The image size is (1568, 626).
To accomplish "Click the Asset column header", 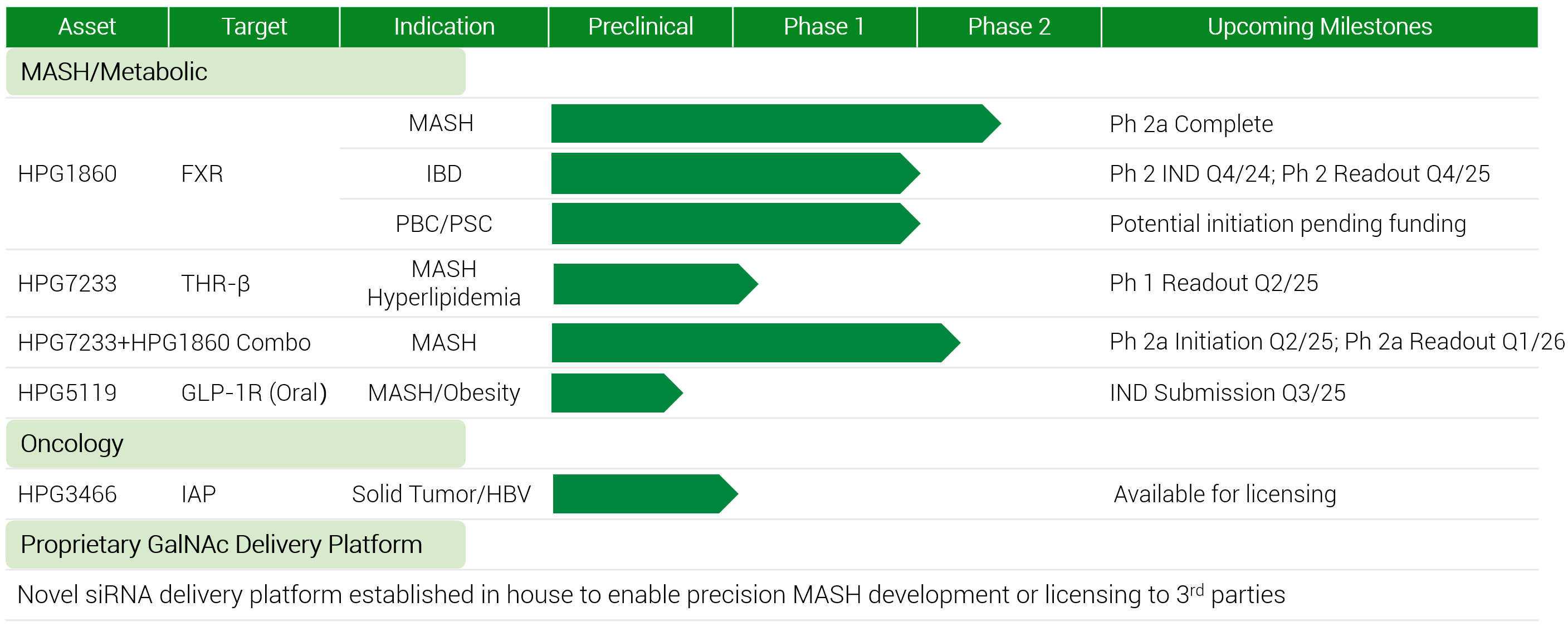I will point(87,27).
